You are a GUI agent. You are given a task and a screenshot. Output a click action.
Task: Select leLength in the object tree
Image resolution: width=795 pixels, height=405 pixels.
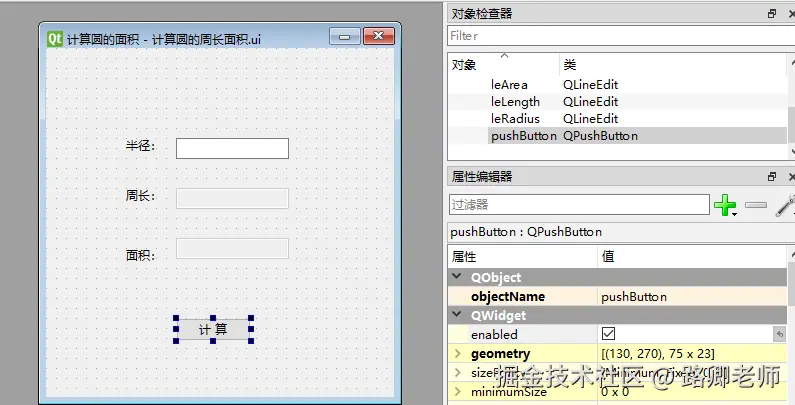click(515, 102)
